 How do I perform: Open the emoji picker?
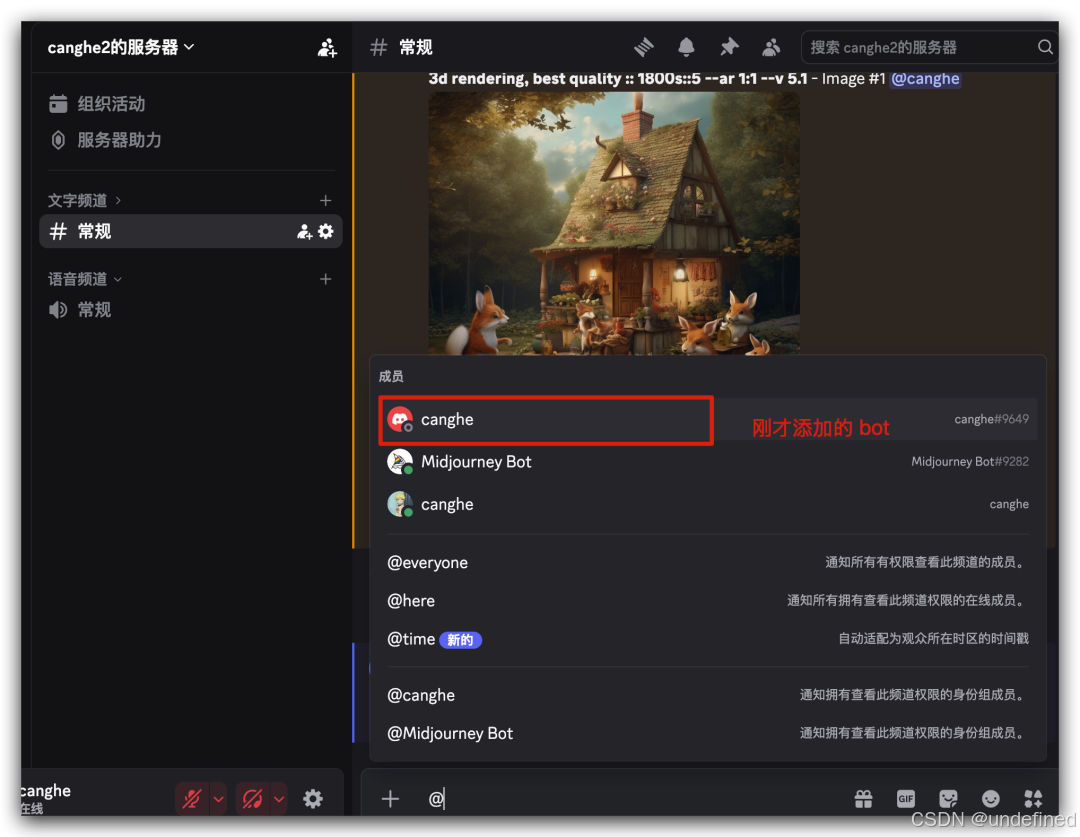pos(991,798)
